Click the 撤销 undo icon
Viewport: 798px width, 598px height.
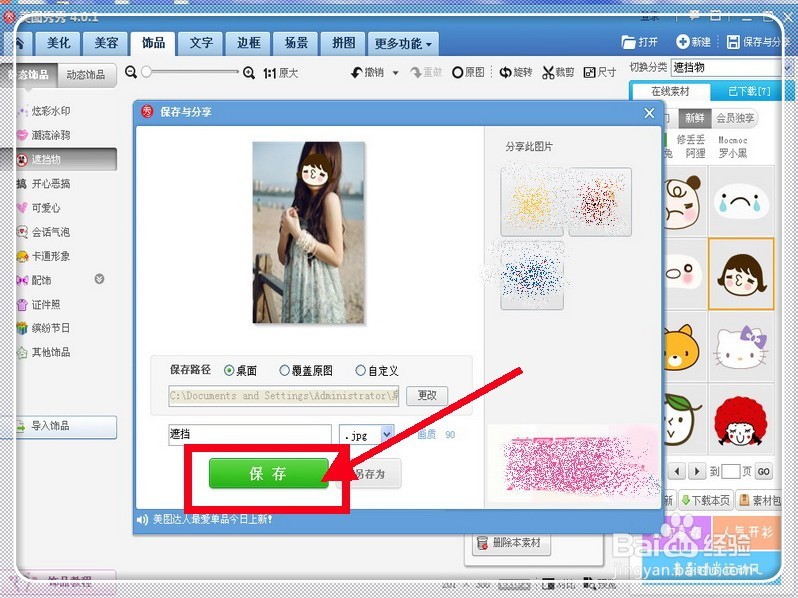(357, 73)
